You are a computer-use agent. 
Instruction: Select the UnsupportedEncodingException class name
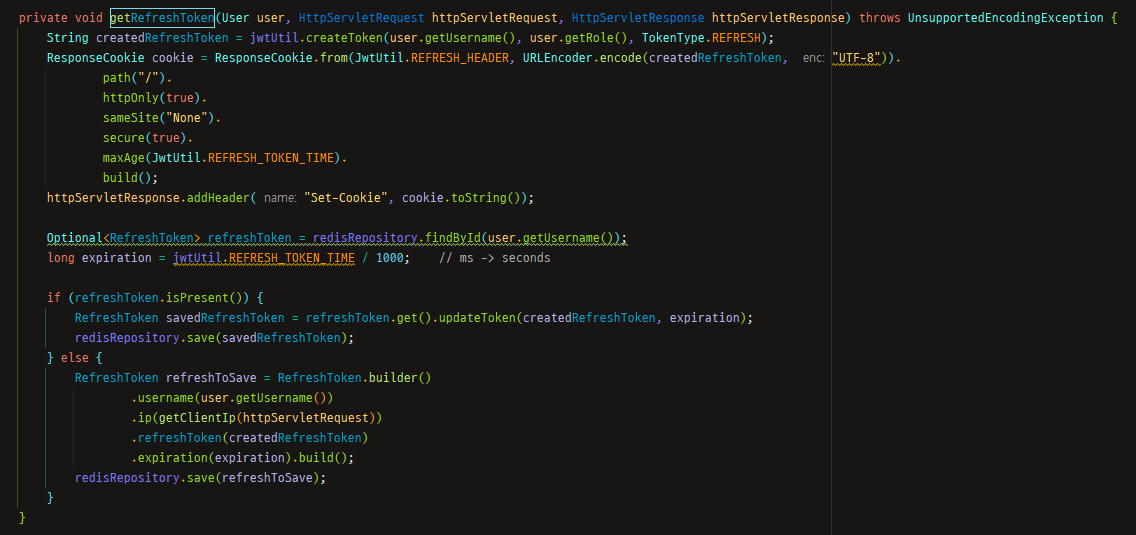point(1004,17)
